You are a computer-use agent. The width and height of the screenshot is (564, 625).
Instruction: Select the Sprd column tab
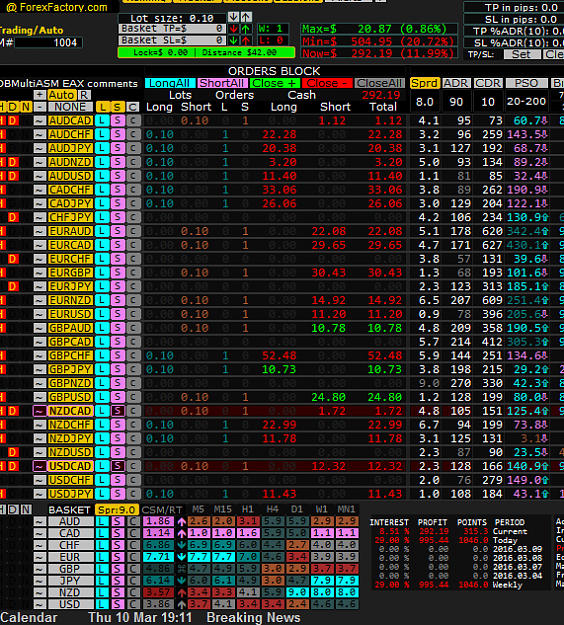(424, 83)
